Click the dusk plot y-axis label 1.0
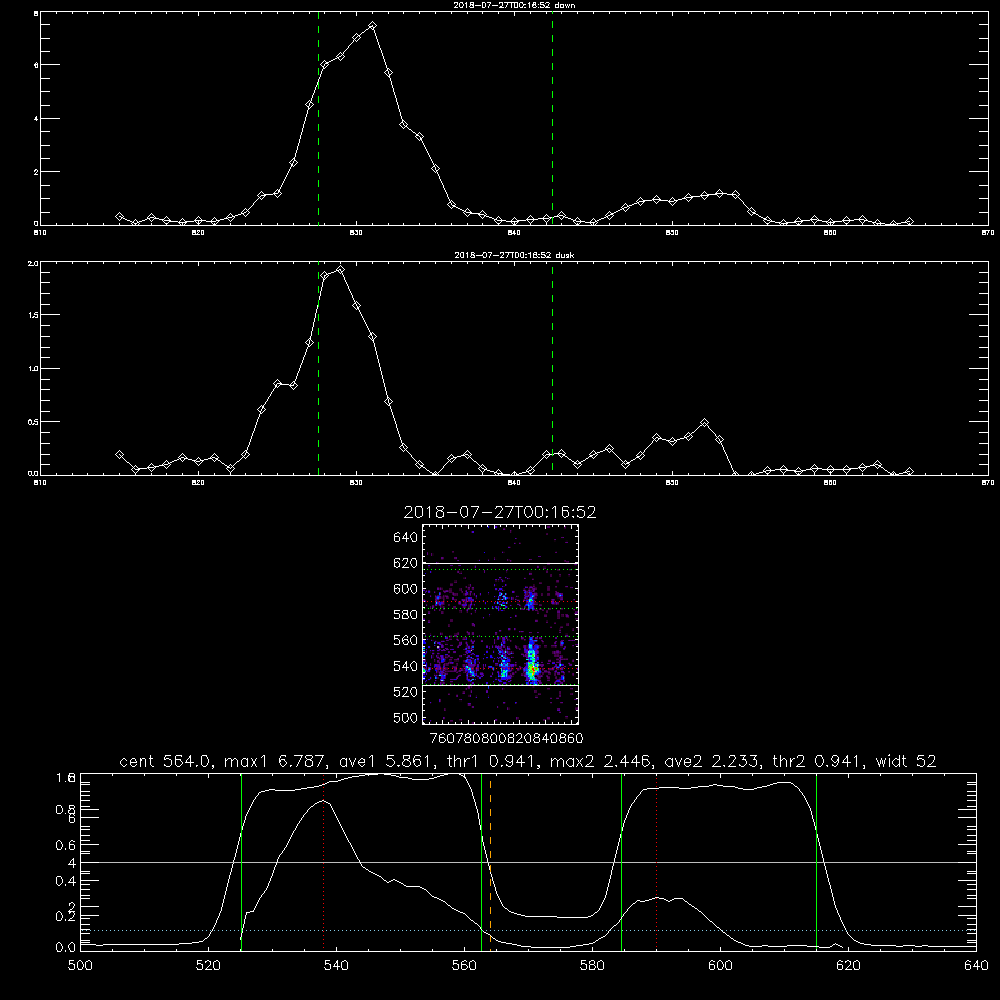 click(34, 369)
